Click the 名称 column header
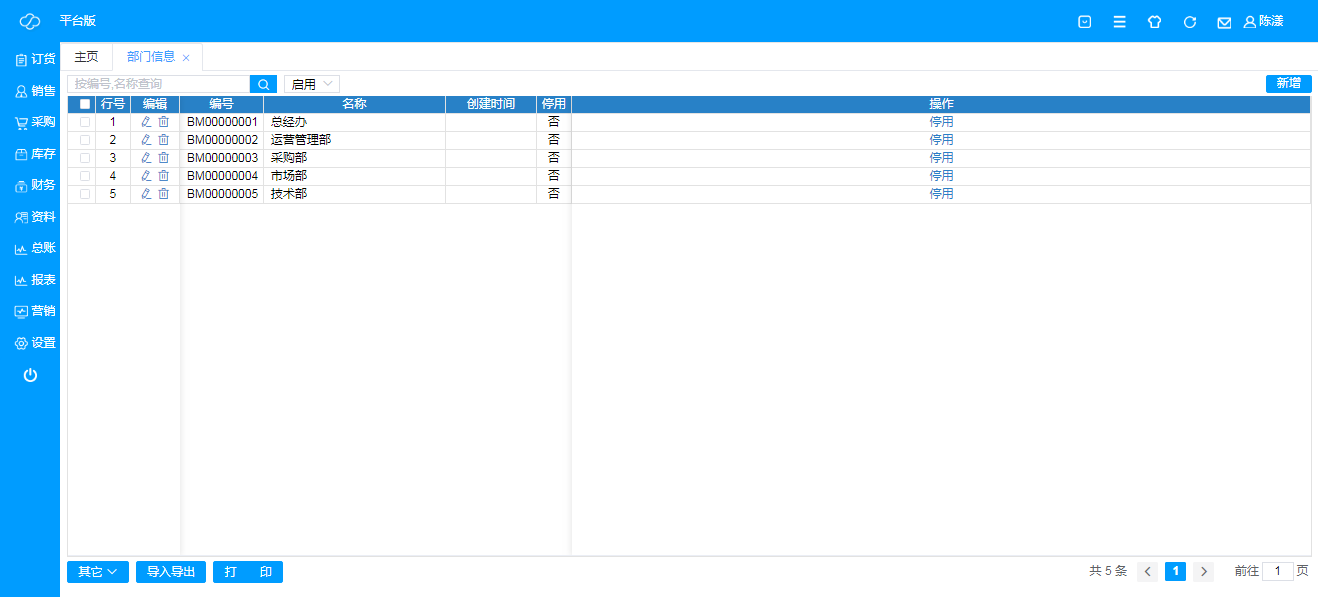Screen dimensions: 1318x597 354,104
